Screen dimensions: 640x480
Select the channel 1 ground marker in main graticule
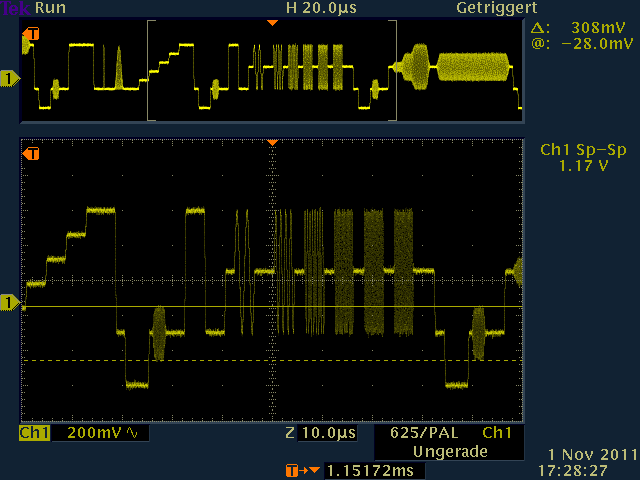pos(11,302)
